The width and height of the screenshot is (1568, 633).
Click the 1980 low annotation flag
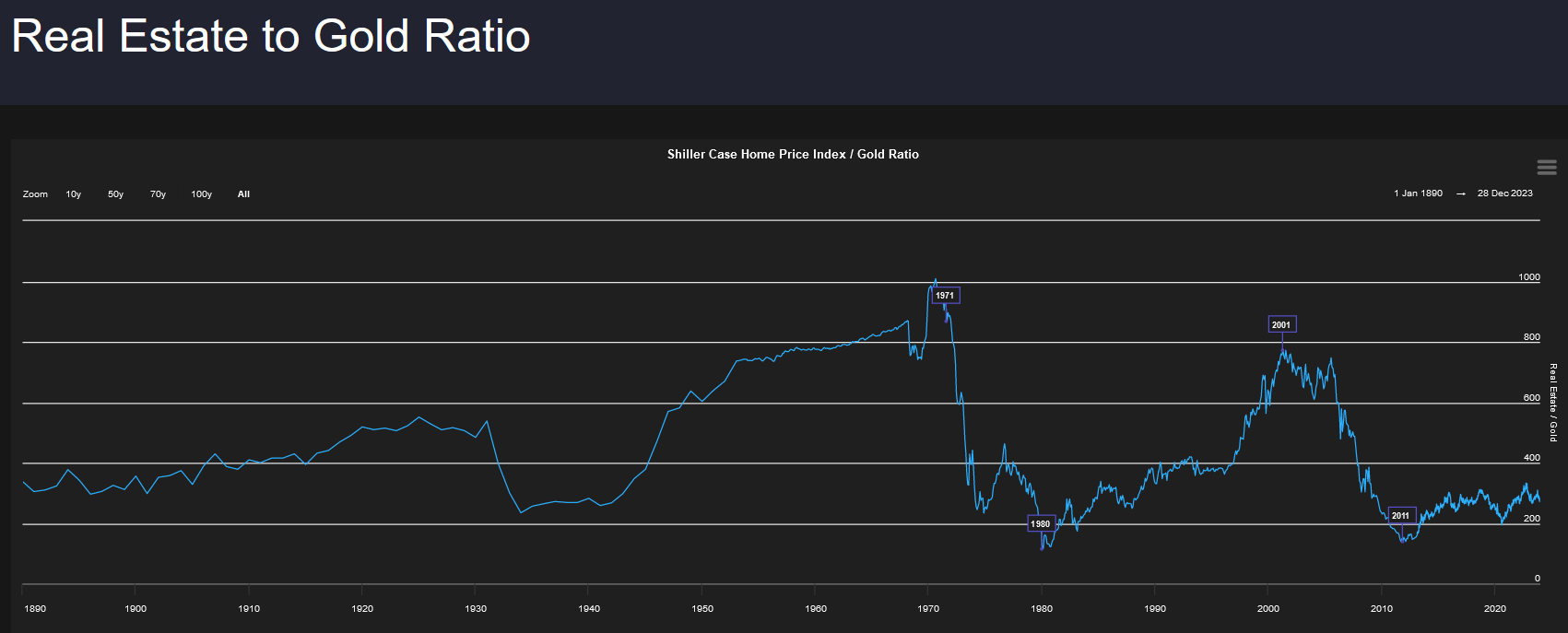point(1041,523)
